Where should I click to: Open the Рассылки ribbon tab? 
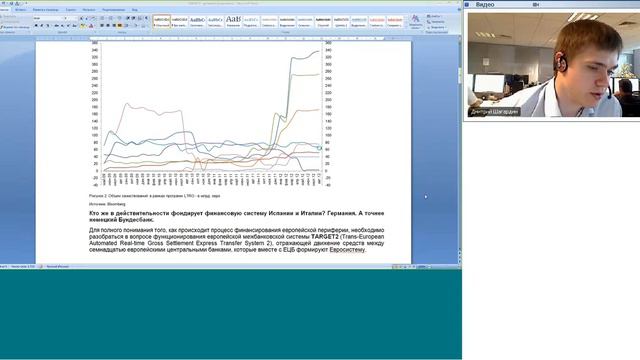pos(89,9)
